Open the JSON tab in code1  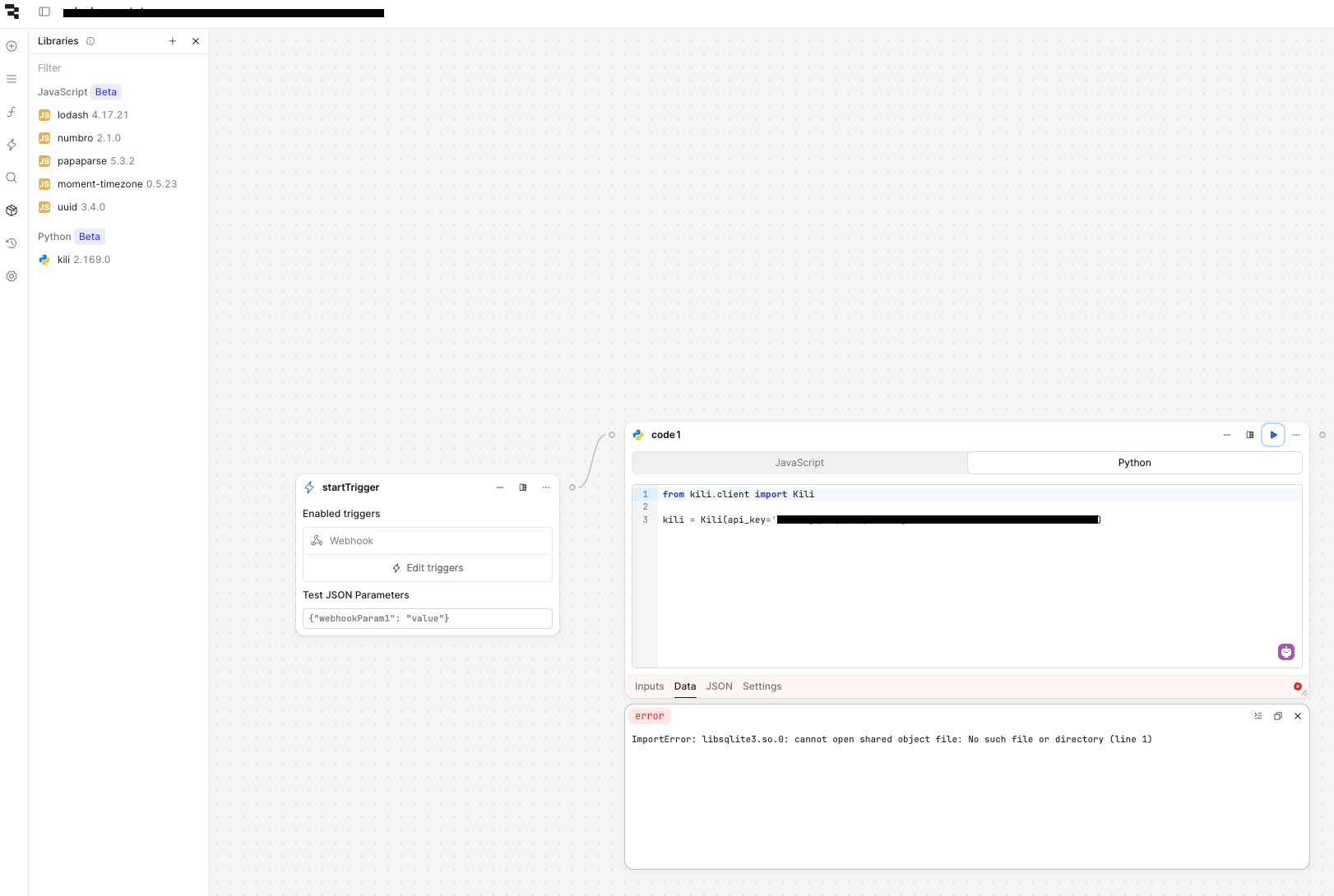[719, 686]
